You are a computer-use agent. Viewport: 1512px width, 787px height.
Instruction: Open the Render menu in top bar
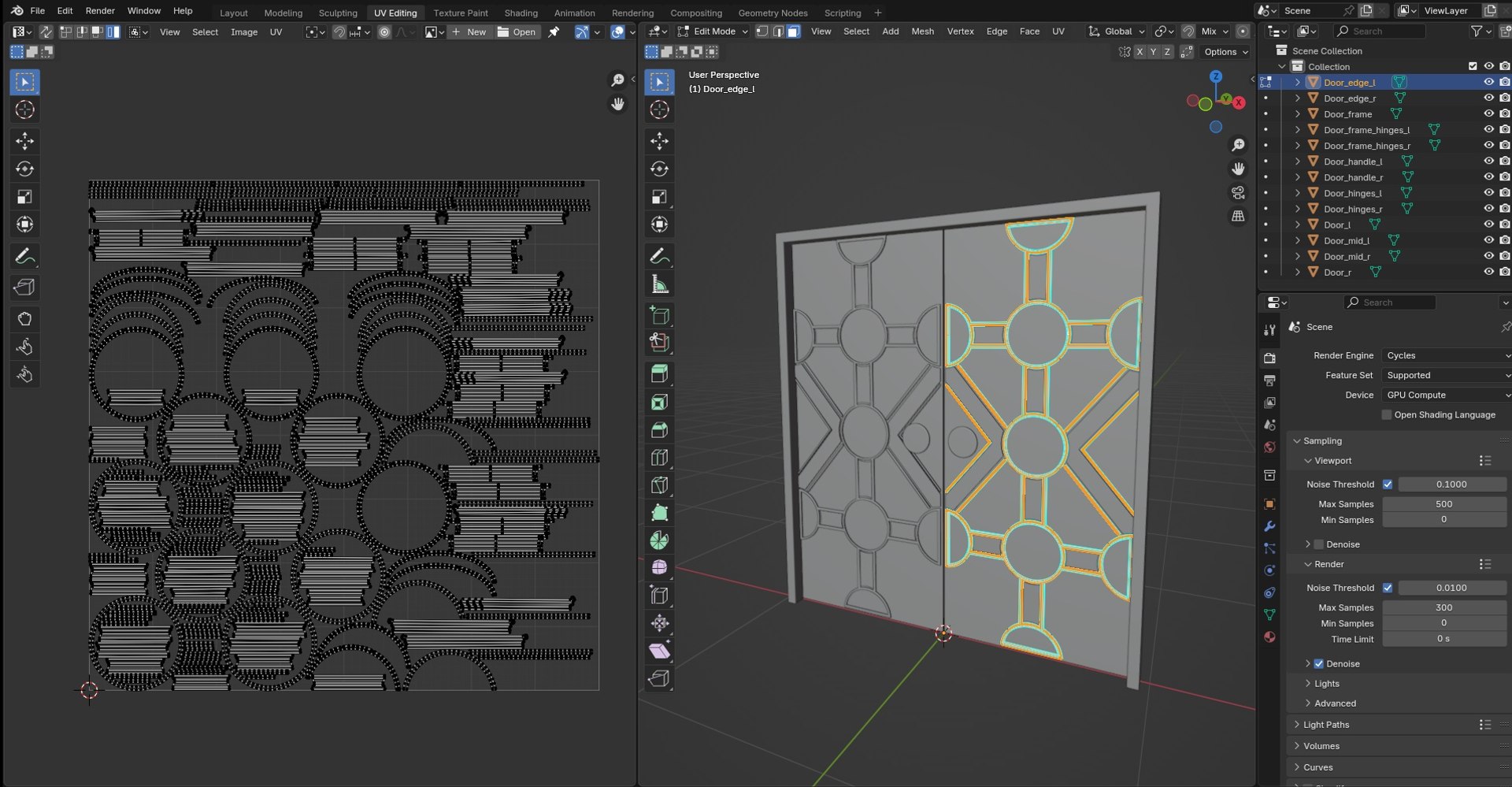100,11
